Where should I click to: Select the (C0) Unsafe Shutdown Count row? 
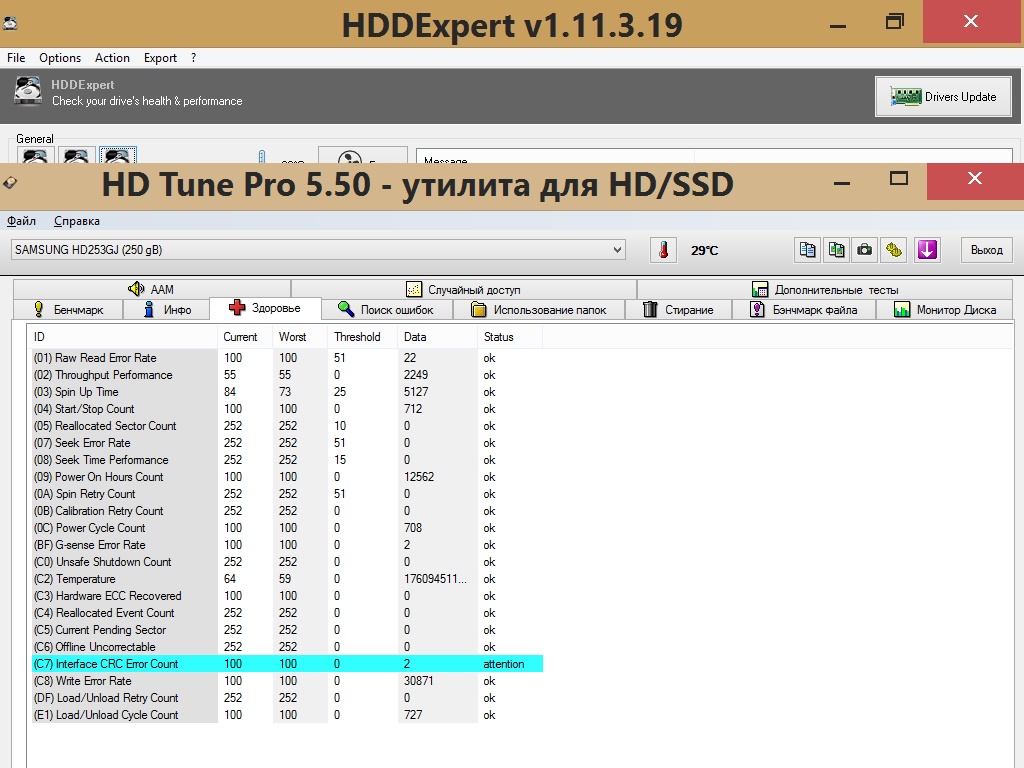287,562
